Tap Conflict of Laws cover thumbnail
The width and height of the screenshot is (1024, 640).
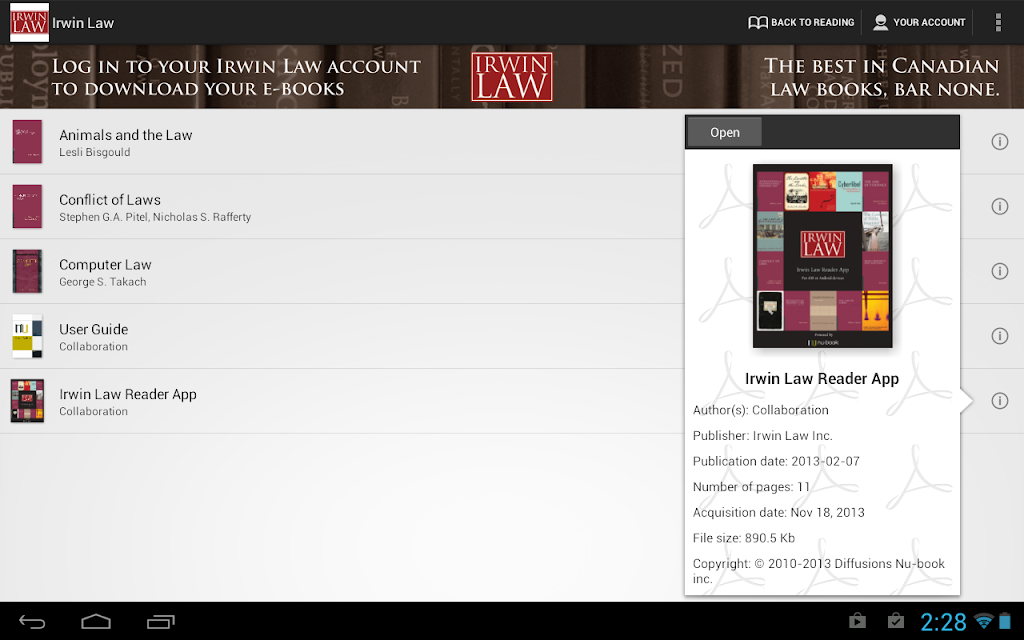pyautogui.click(x=27, y=206)
